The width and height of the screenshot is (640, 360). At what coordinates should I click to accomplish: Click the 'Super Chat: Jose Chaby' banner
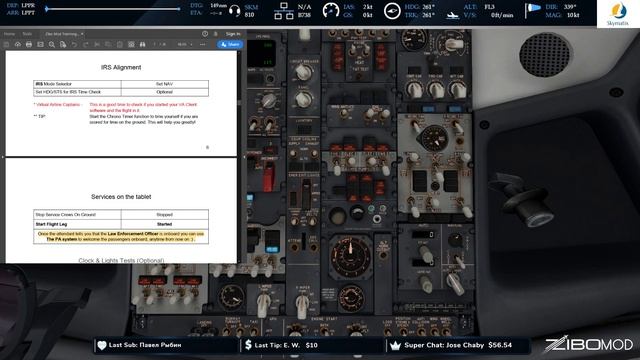(458, 345)
